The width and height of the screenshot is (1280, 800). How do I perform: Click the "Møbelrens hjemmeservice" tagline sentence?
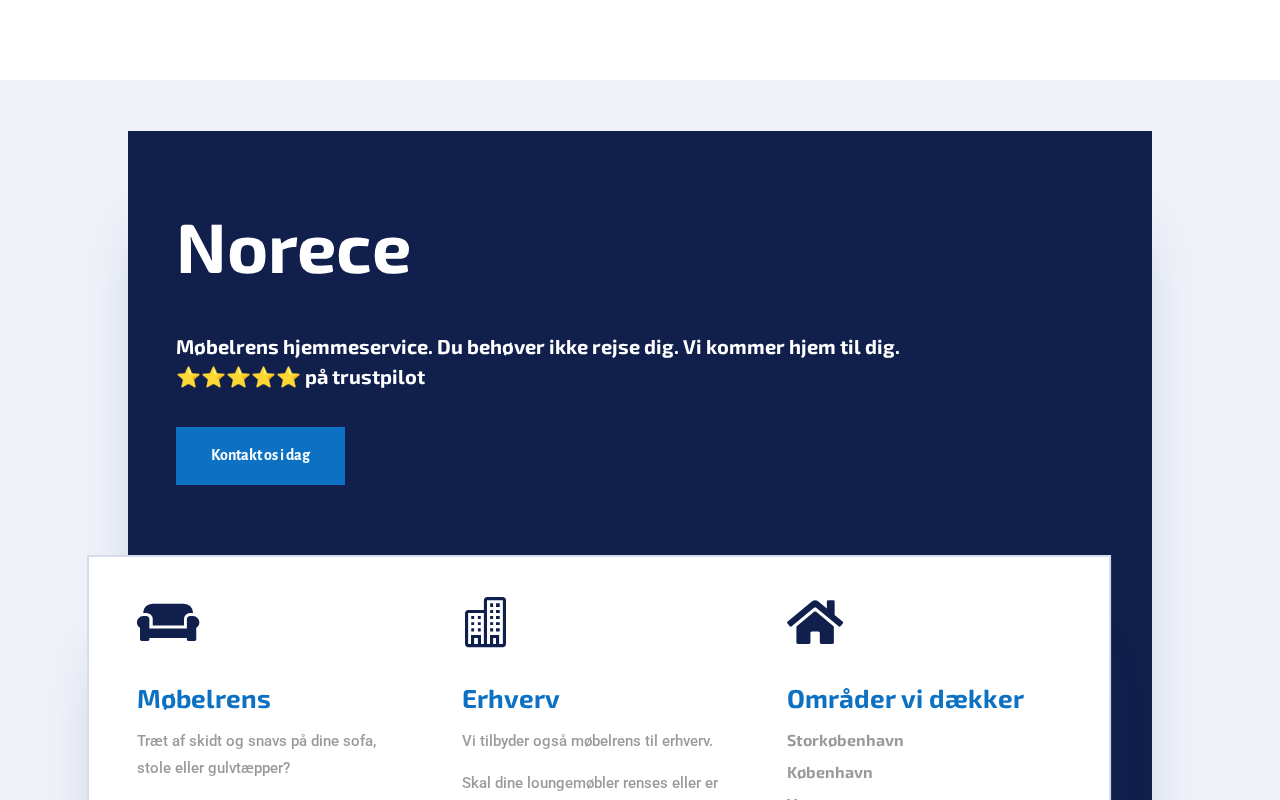click(x=538, y=347)
